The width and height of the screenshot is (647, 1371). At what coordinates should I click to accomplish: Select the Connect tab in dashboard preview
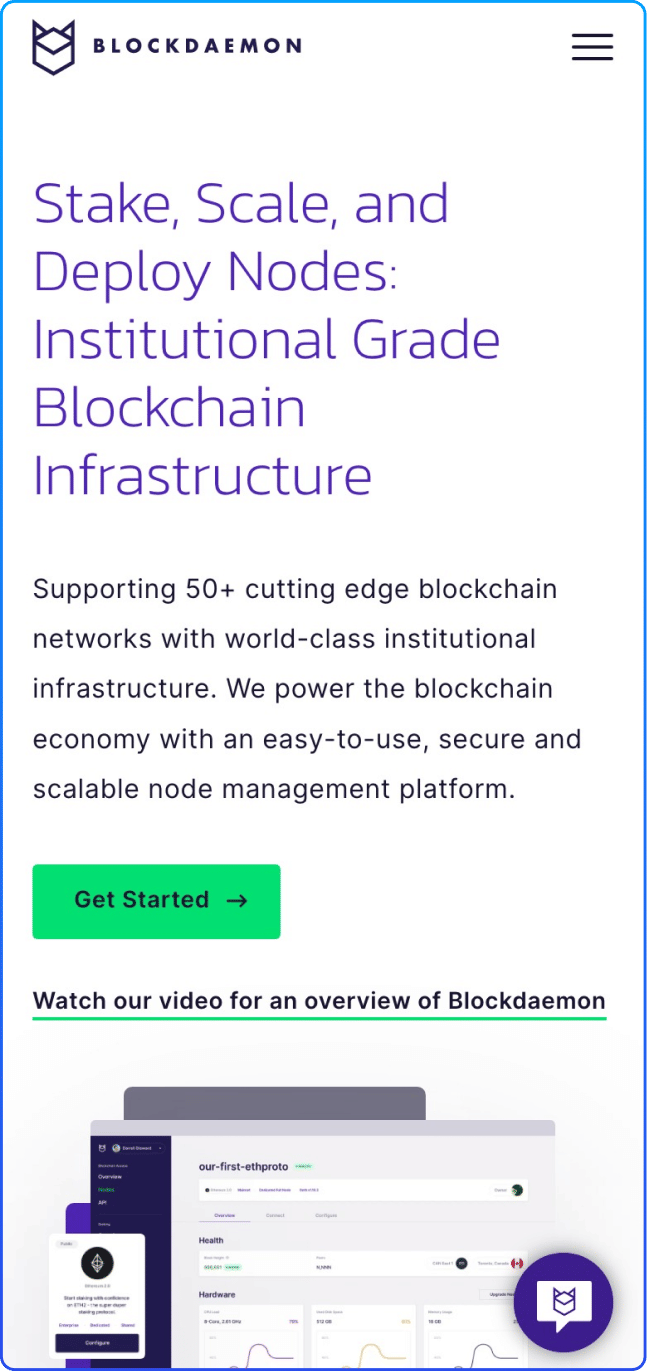pos(275,1215)
